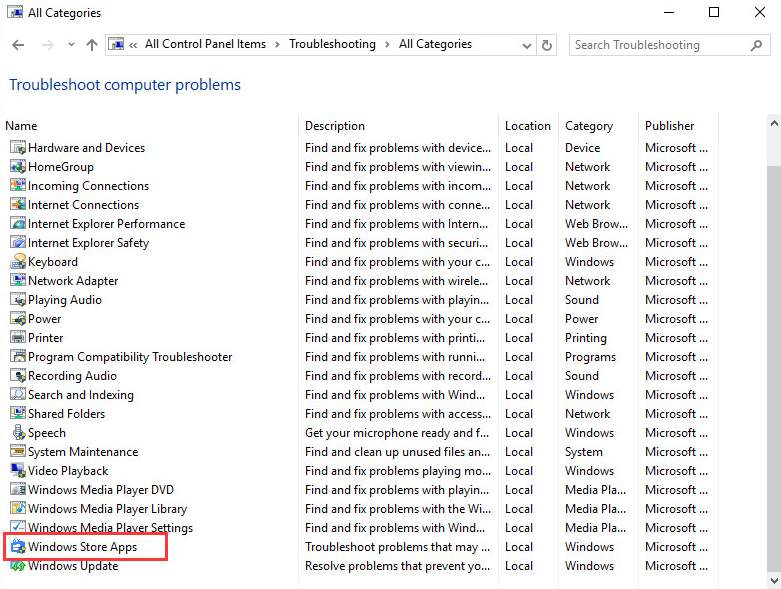Expand the hidden breadcrumb levels chevron
781x589 pixels.
click(x=133, y=45)
